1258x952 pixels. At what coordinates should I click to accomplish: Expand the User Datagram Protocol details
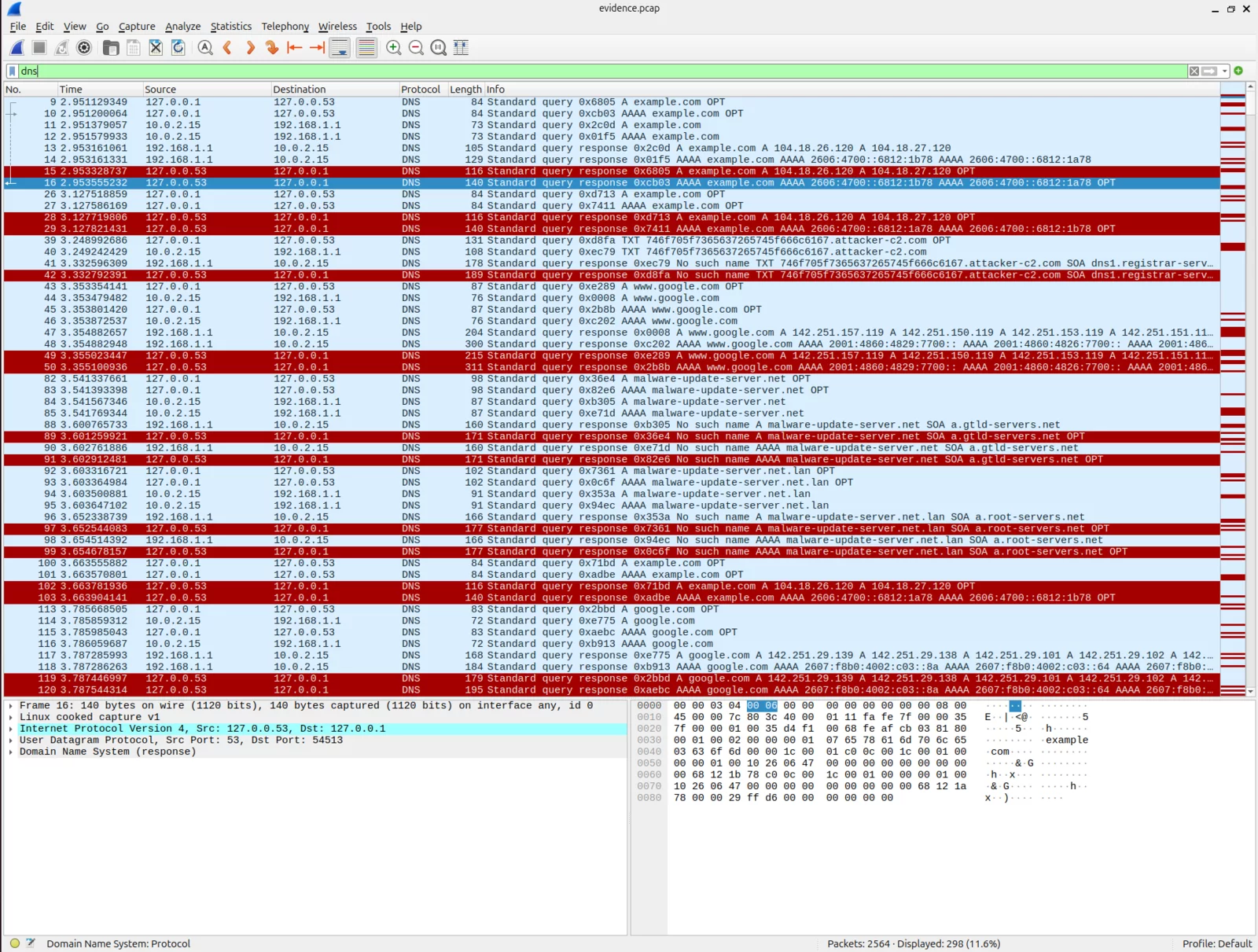pyautogui.click(x=10, y=740)
